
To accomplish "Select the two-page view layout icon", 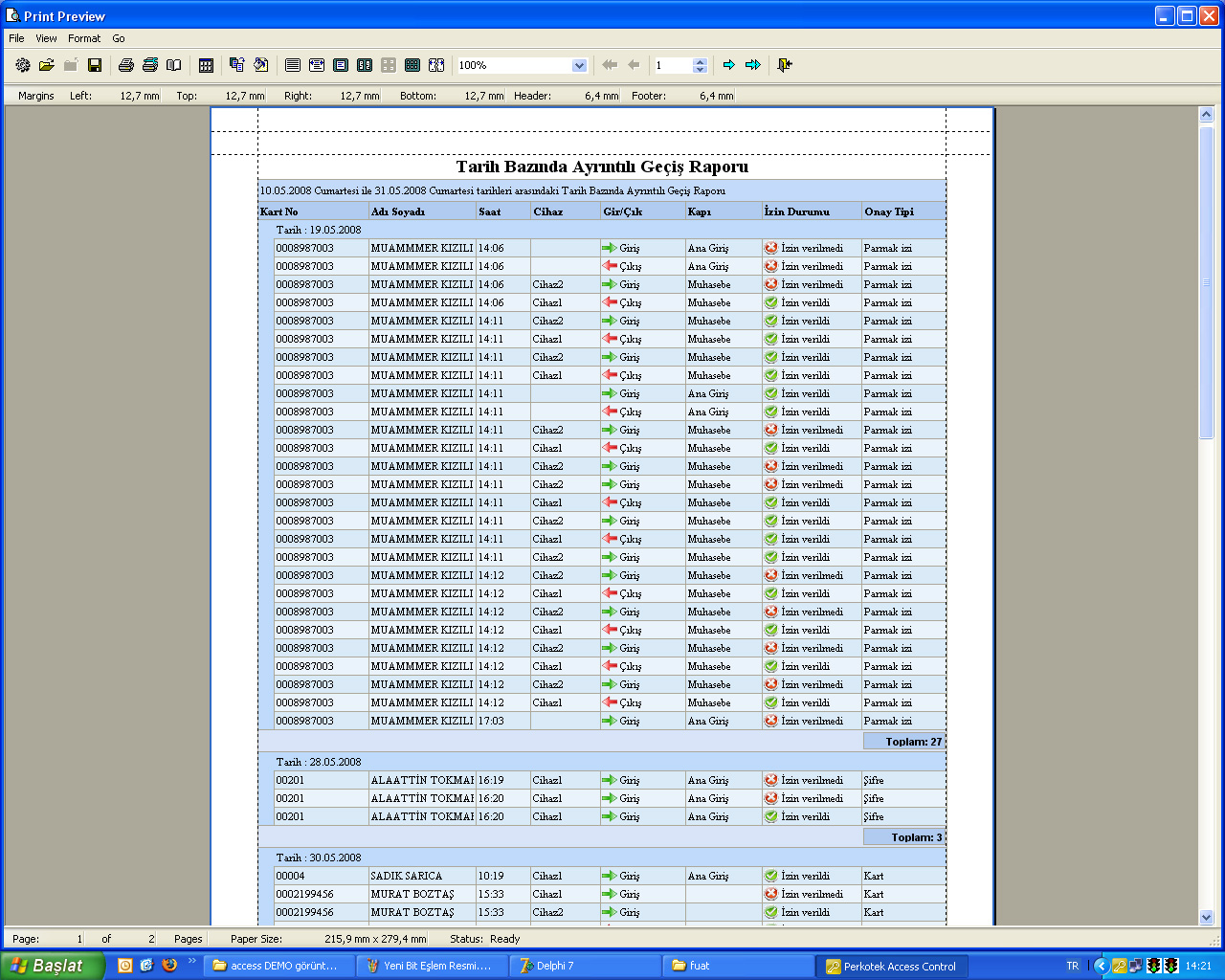I will pyautogui.click(x=365, y=65).
